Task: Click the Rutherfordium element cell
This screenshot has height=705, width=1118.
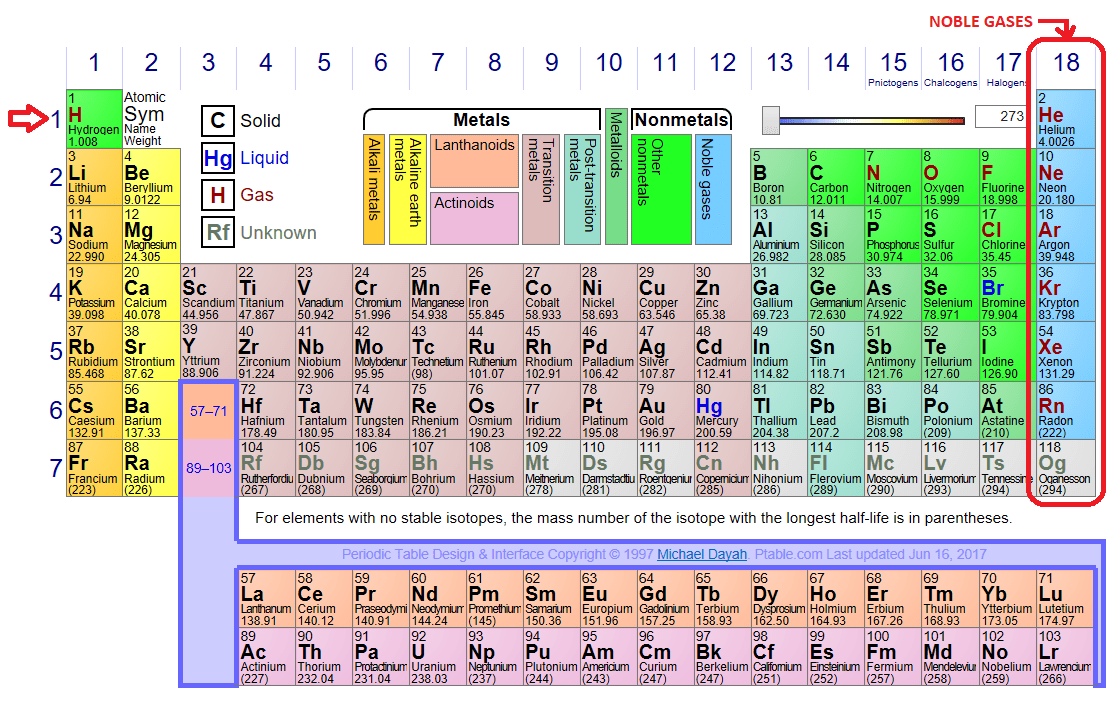Action: click(266, 468)
